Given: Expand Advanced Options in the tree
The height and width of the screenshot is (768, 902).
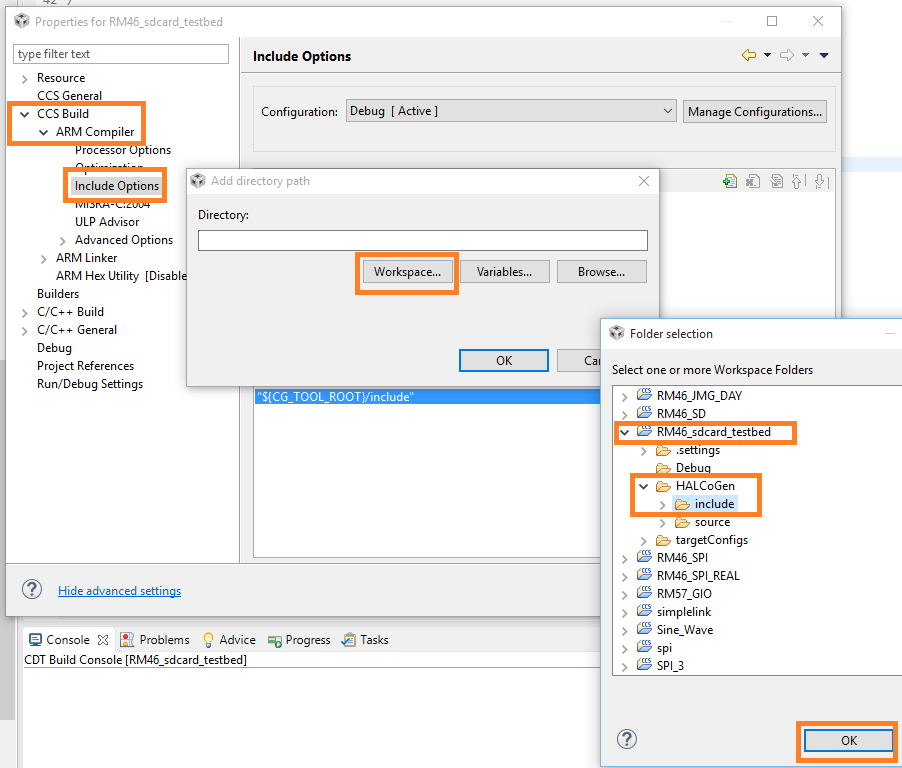Looking at the screenshot, I should [63, 240].
